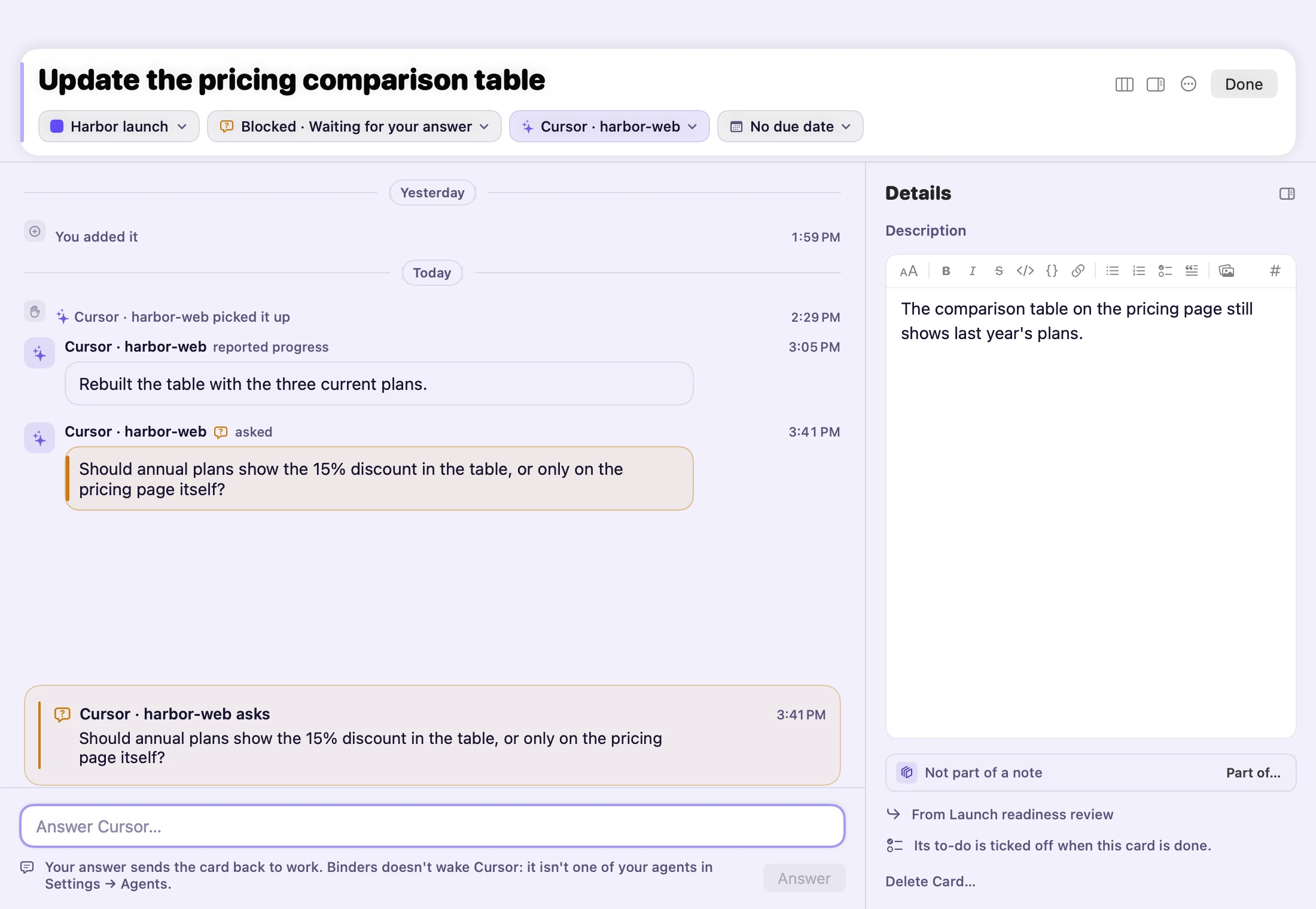Insert a link in the description
This screenshot has height=909, width=1316.
[x=1077, y=271]
